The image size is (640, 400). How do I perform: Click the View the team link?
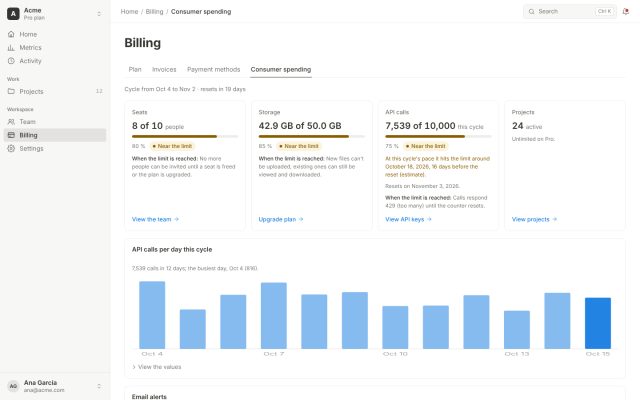[155, 219]
